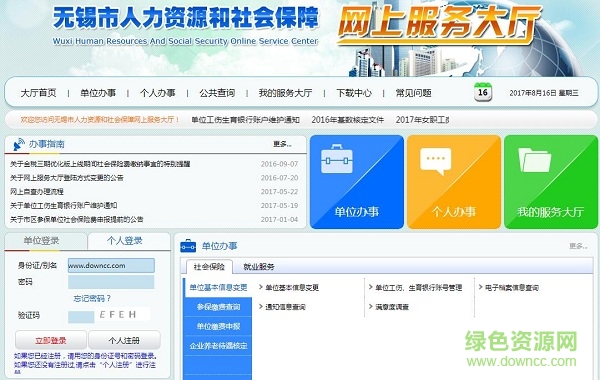The width and height of the screenshot is (600, 380).
Task: Go to 公共查询 in the navigation bar
Action: pyautogui.click(x=217, y=93)
